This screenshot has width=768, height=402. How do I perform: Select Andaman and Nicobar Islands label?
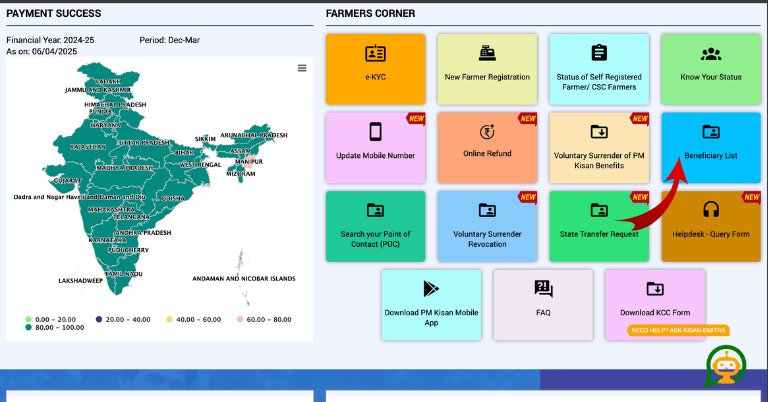click(244, 279)
